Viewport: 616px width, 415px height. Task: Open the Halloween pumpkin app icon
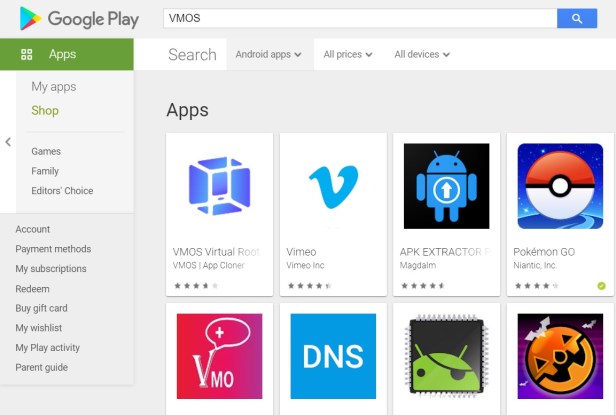point(560,357)
